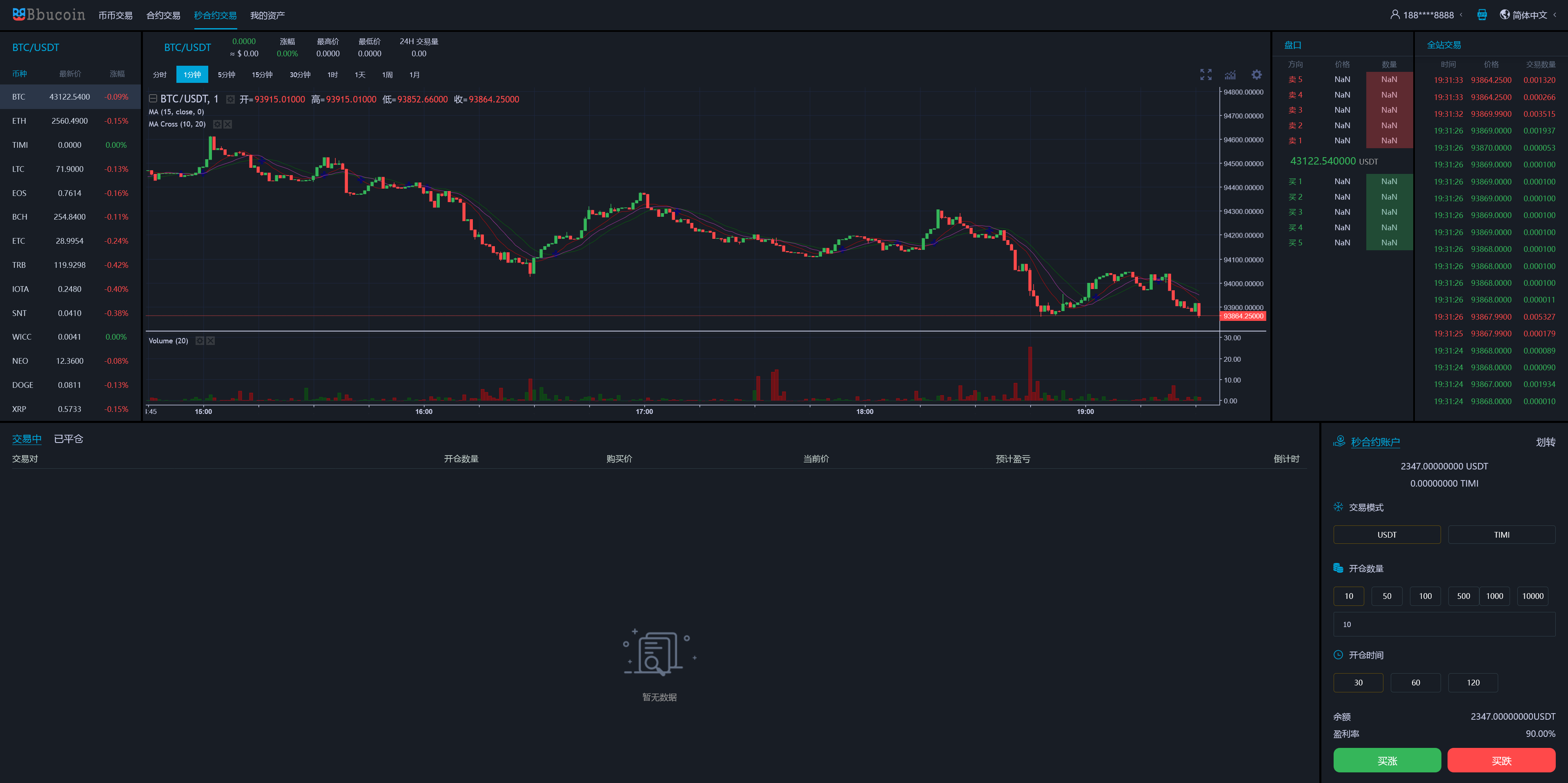
Task: Choose 60 seconds open time
Action: pyautogui.click(x=1415, y=682)
